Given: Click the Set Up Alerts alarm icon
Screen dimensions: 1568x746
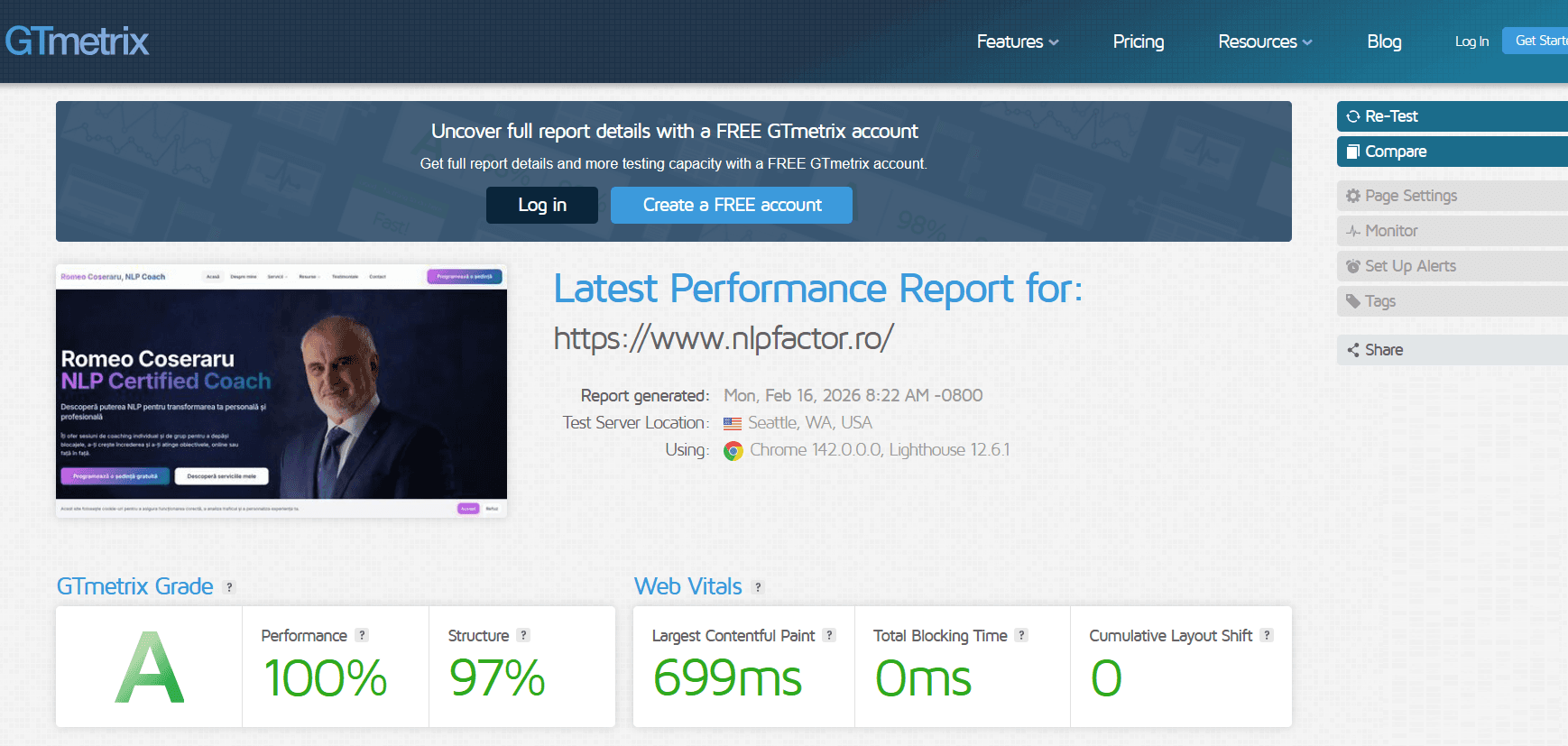Looking at the screenshot, I should coord(1353,266).
